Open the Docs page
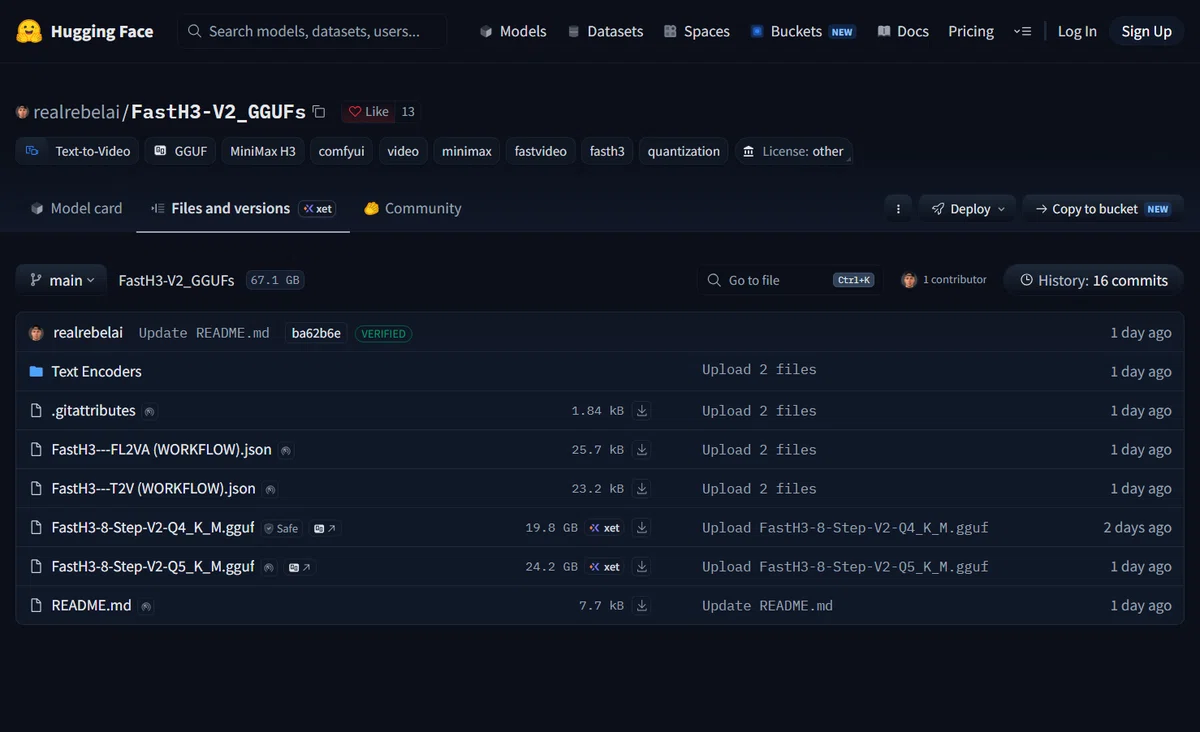This screenshot has width=1200, height=732. 903,31
